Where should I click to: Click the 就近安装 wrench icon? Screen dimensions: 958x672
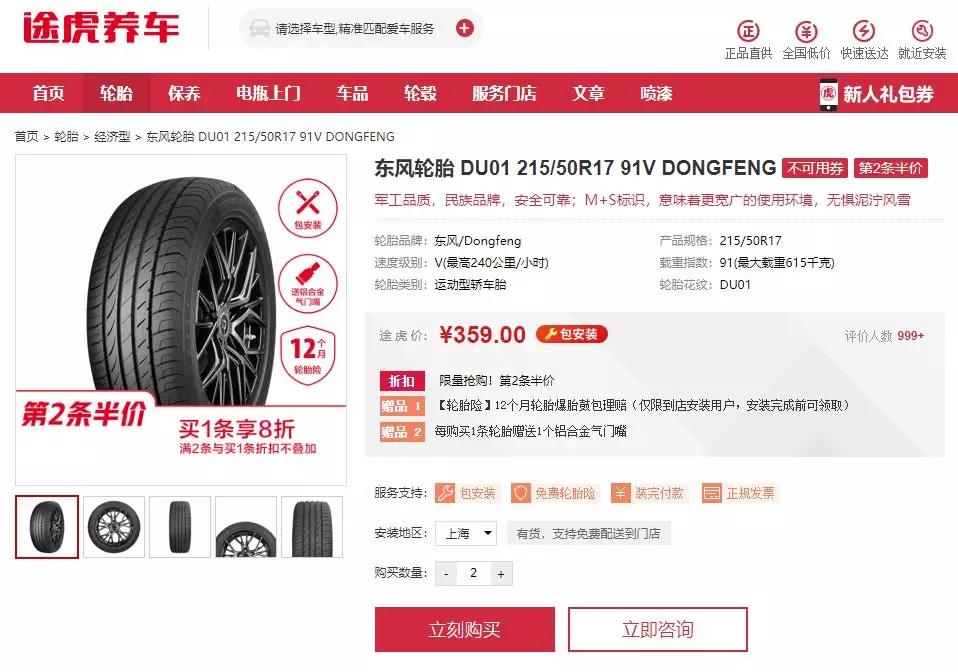point(922,30)
